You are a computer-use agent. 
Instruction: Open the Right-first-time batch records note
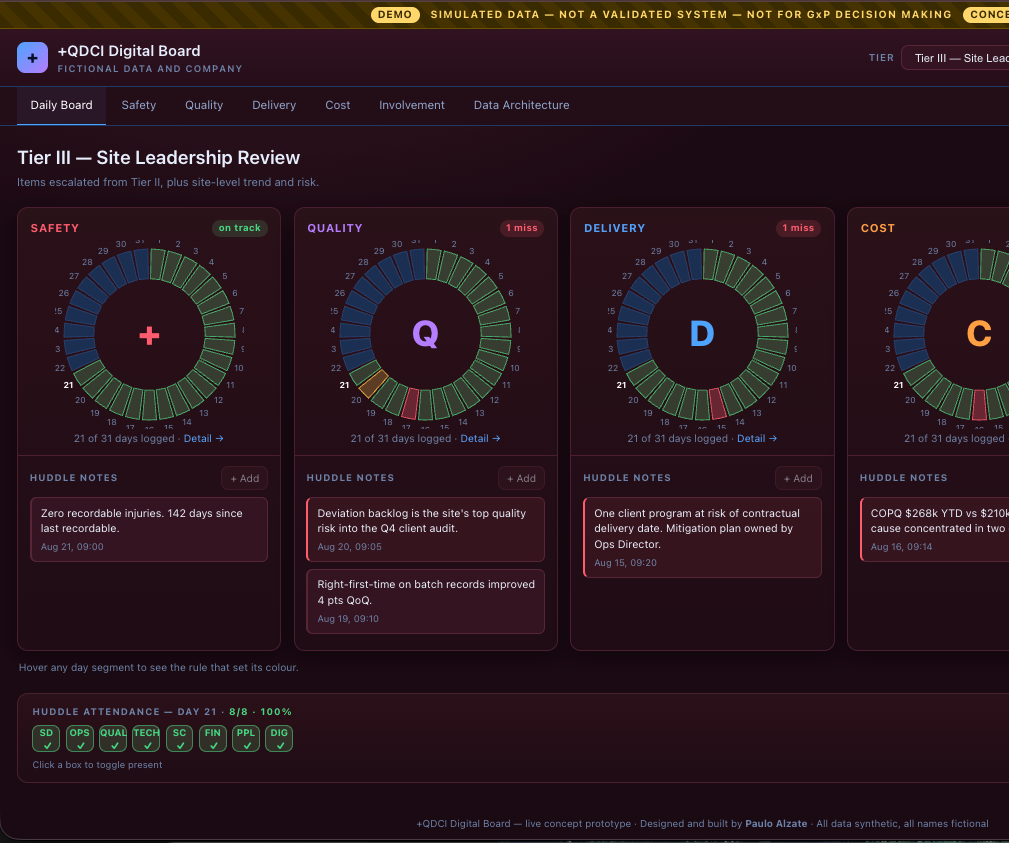[425, 601]
